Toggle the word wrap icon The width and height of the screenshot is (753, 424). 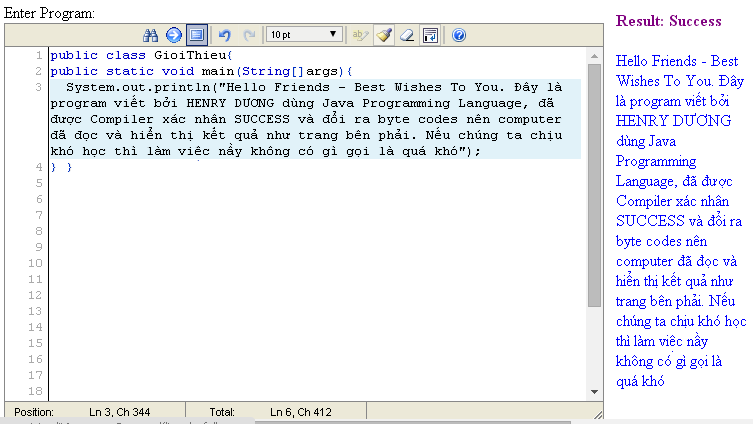click(431, 35)
